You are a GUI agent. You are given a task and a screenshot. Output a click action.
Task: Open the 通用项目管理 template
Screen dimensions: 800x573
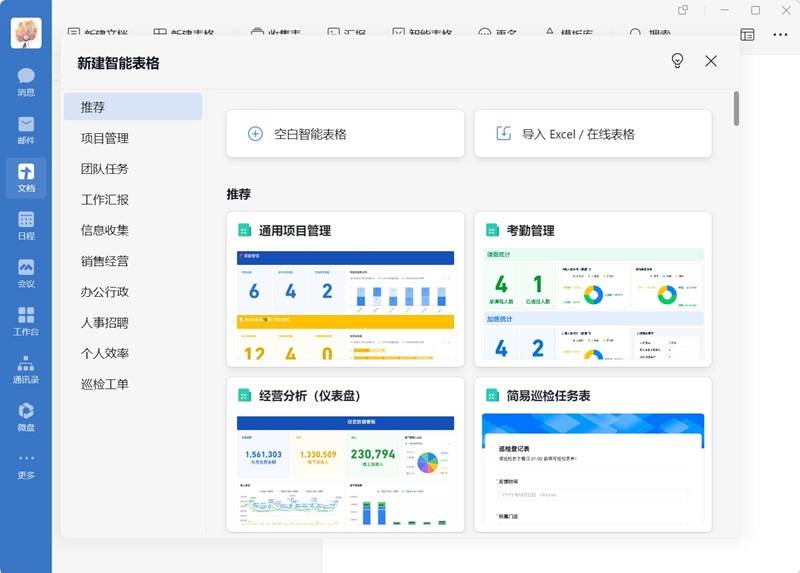[x=345, y=290]
